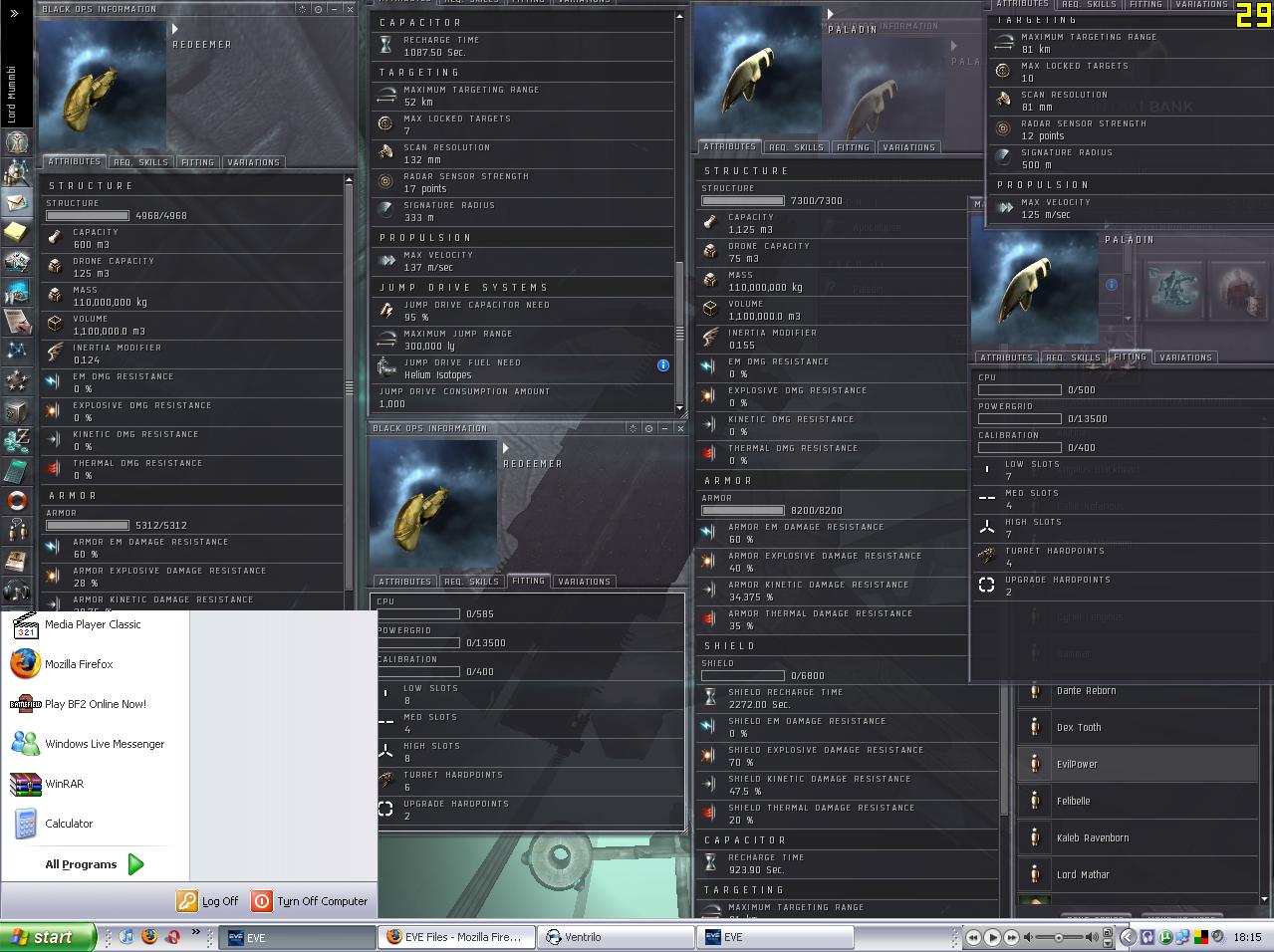Select Dante Reborn in the character list
The image size is (1274, 952).
click(1138, 690)
